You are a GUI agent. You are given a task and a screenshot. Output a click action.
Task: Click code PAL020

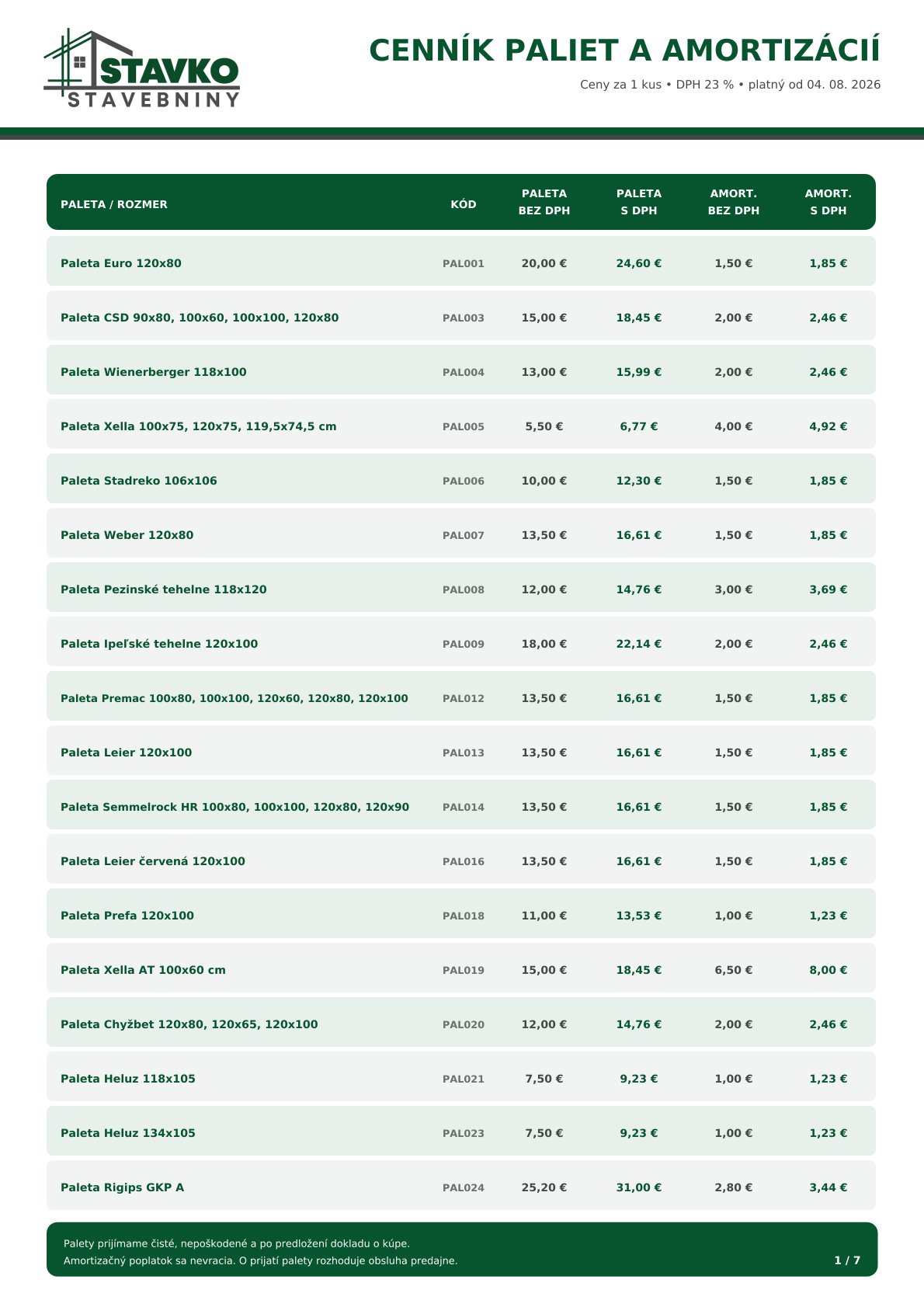click(x=464, y=1024)
